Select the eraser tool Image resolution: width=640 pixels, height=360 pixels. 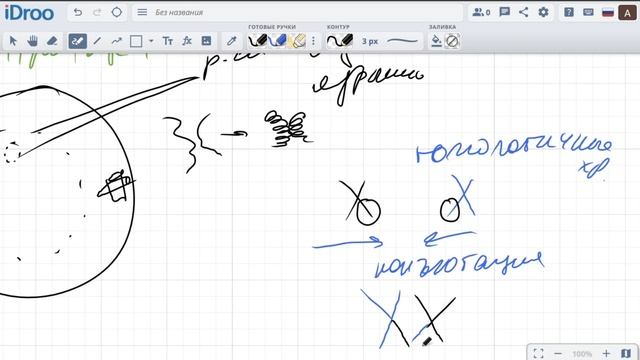[52, 41]
